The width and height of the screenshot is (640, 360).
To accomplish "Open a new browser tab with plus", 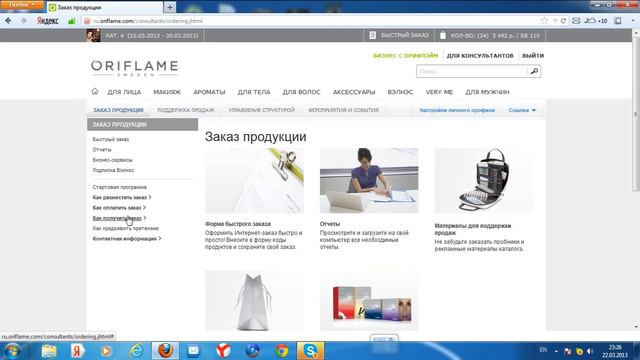I will [x=170, y=7].
